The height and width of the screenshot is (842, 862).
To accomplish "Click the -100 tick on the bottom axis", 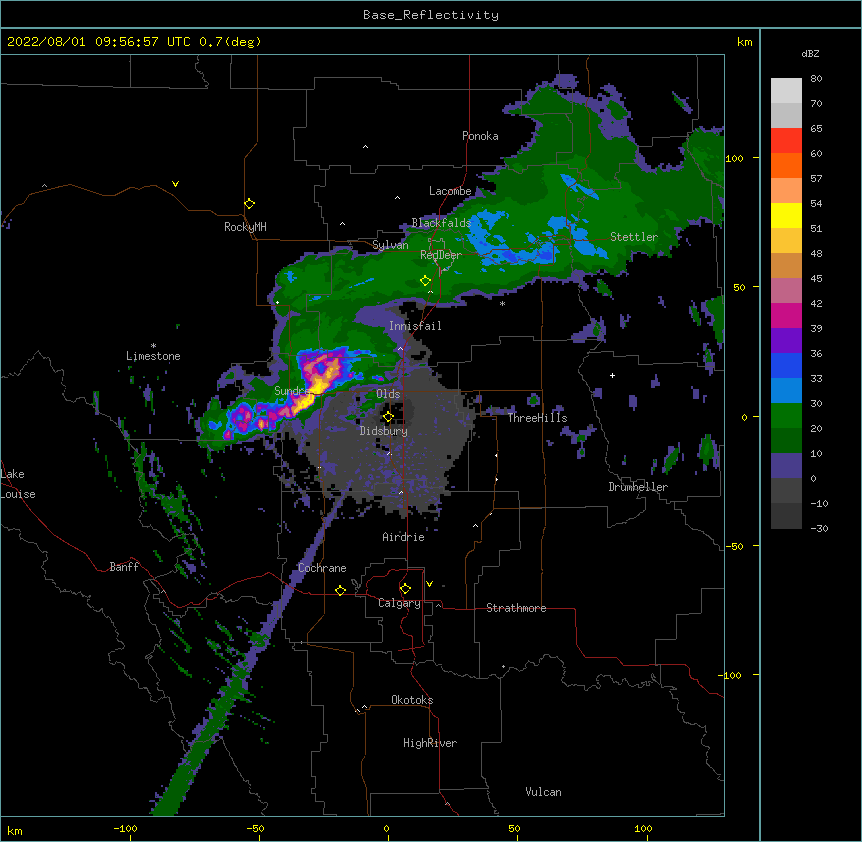I will point(125,829).
